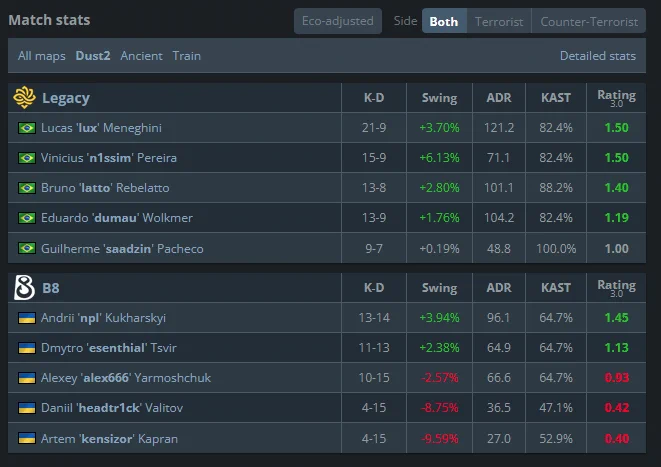Switch to the Dust2 map tab

pos(93,56)
